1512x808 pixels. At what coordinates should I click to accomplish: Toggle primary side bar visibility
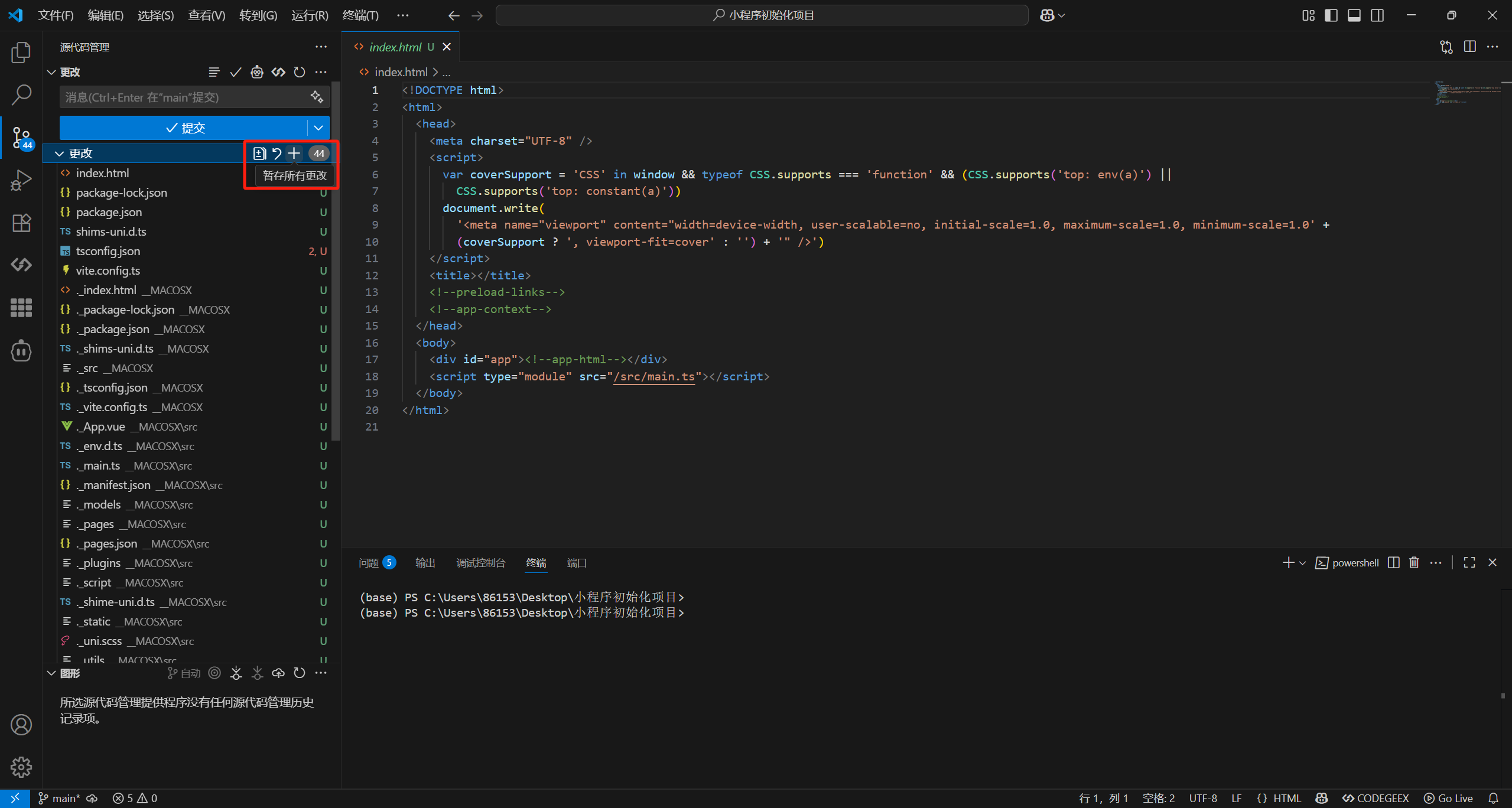pos(1331,15)
